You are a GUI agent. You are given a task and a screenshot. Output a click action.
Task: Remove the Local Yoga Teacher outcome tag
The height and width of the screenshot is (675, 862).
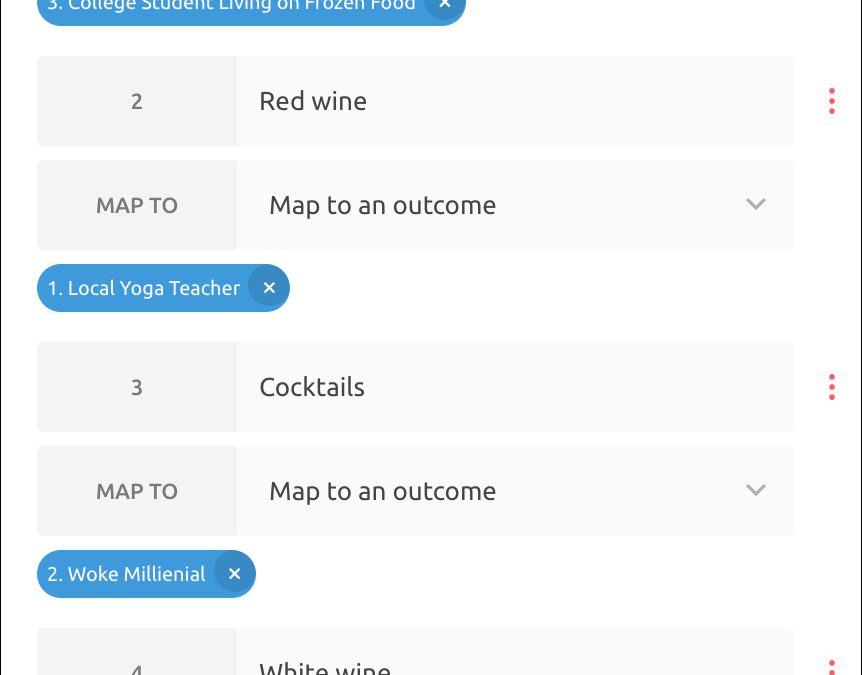pos(268,288)
